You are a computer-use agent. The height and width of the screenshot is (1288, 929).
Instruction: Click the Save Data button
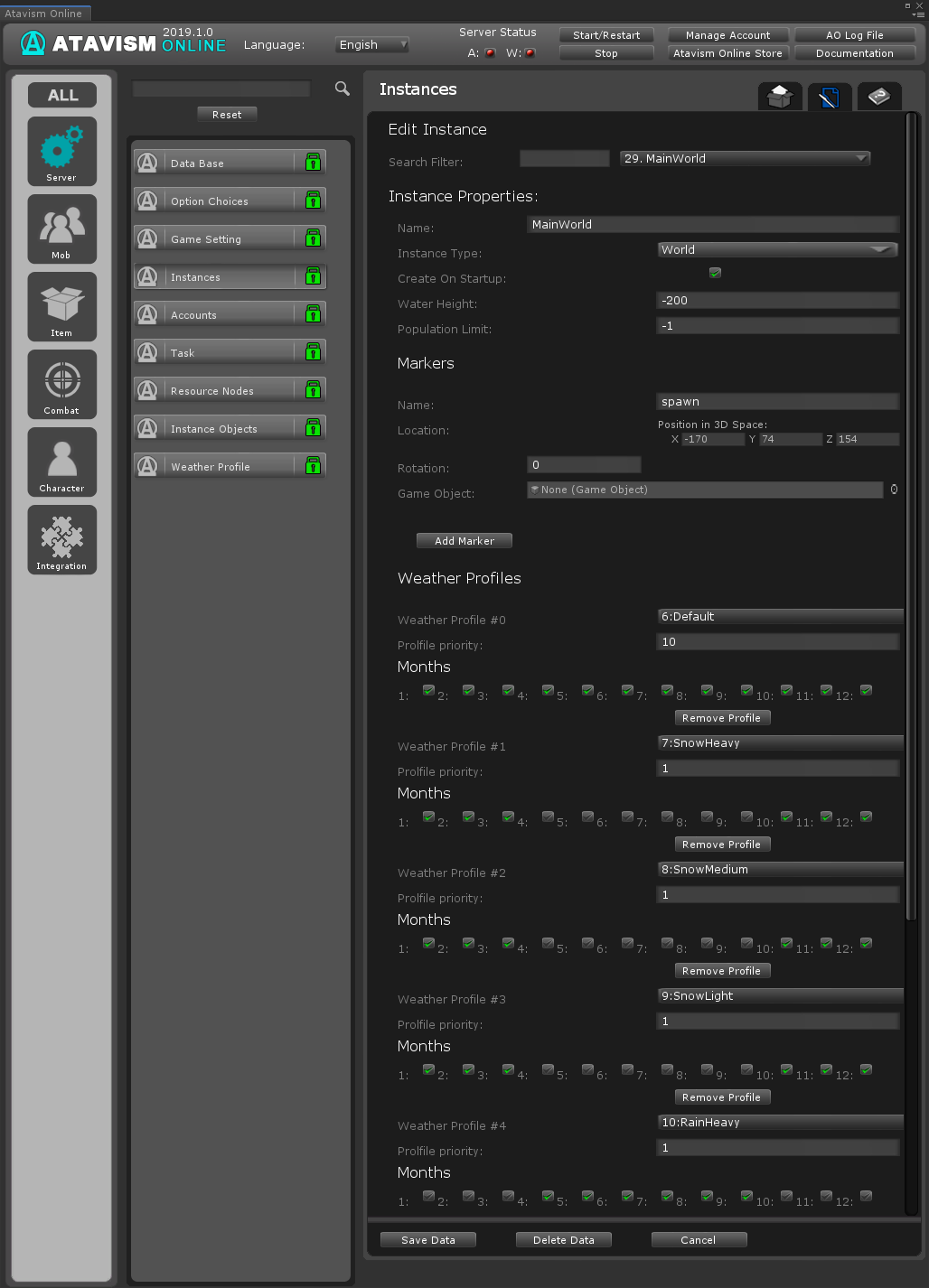[x=428, y=1240]
